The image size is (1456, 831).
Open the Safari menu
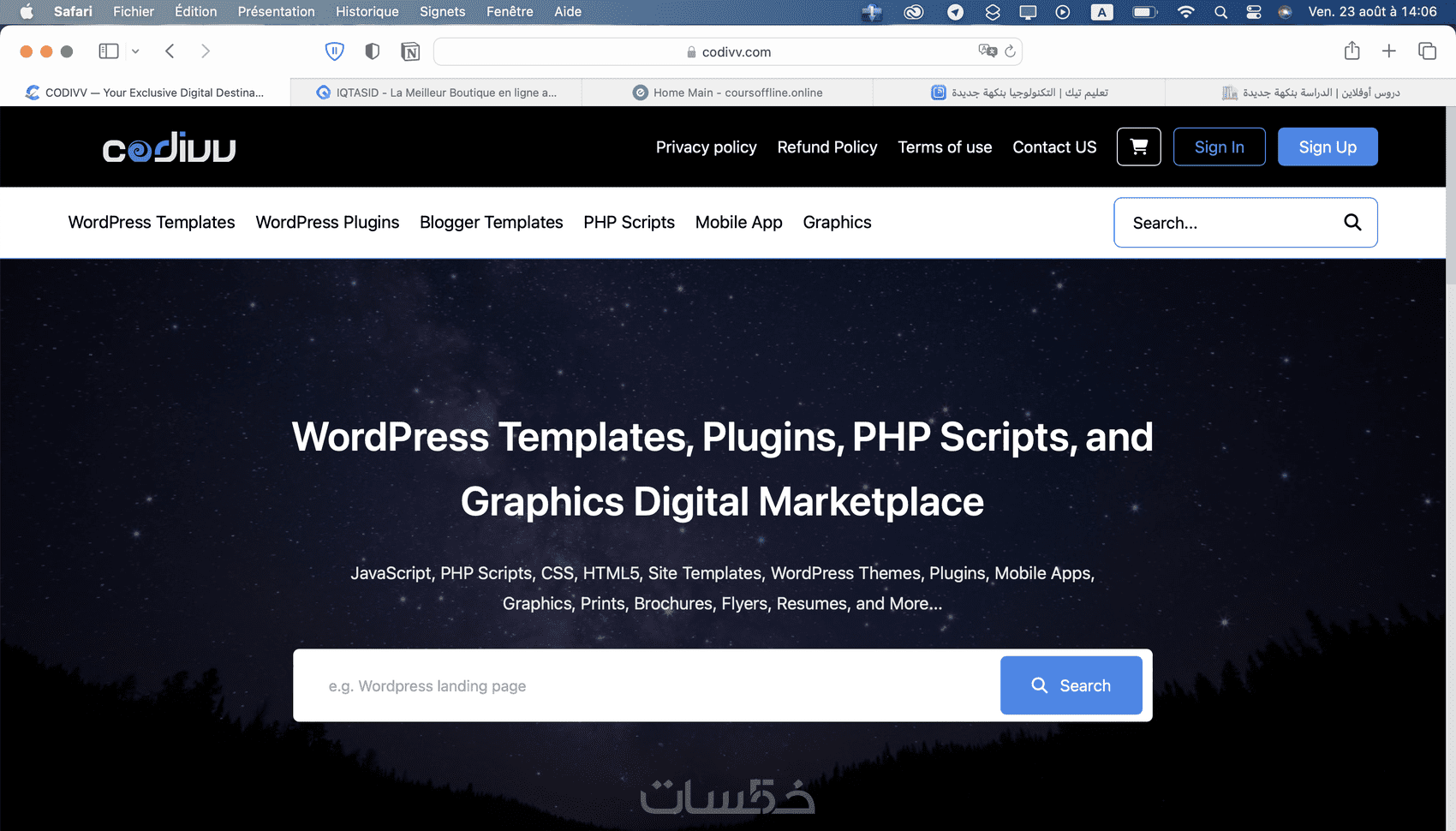click(x=73, y=12)
